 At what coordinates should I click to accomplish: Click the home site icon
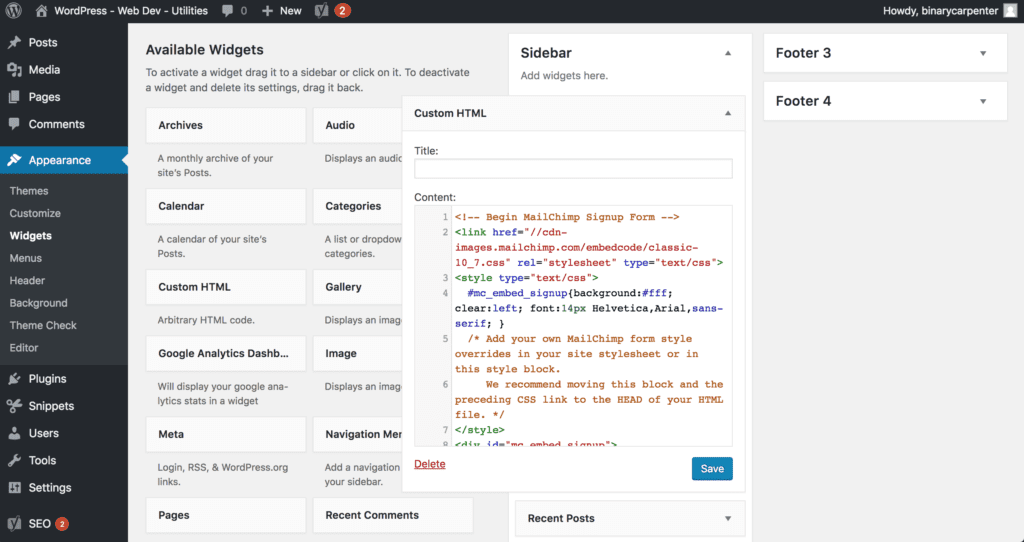[x=41, y=10]
